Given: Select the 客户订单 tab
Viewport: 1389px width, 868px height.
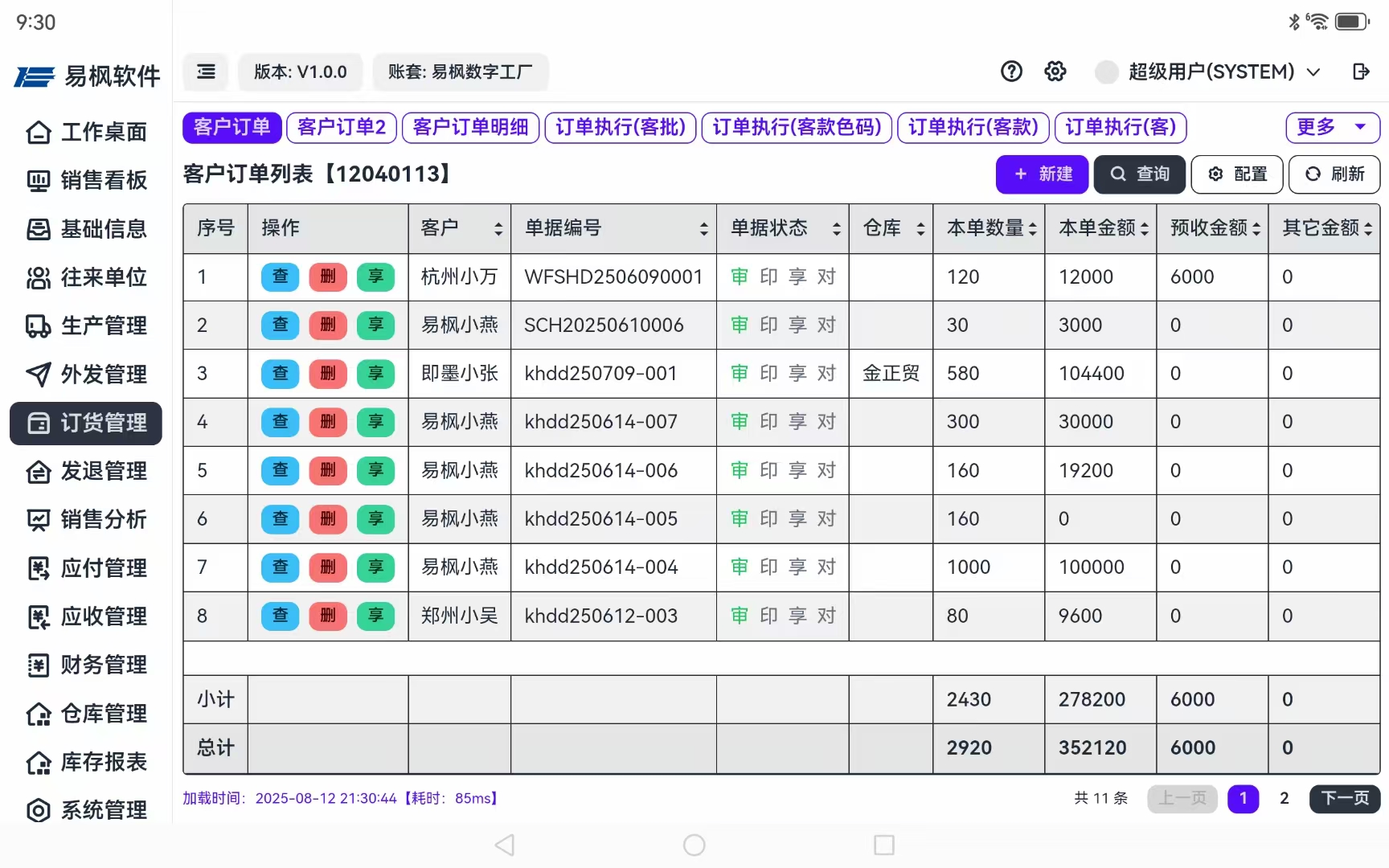Looking at the screenshot, I should tap(231, 127).
